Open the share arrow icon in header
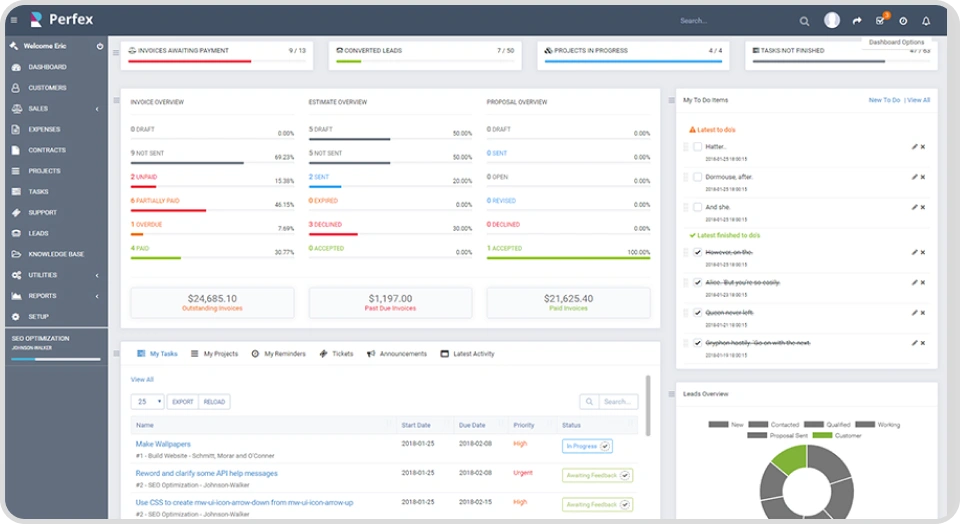Image resolution: width=960 pixels, height=524 pixels. pyautogui.click(x=857, y=20)
